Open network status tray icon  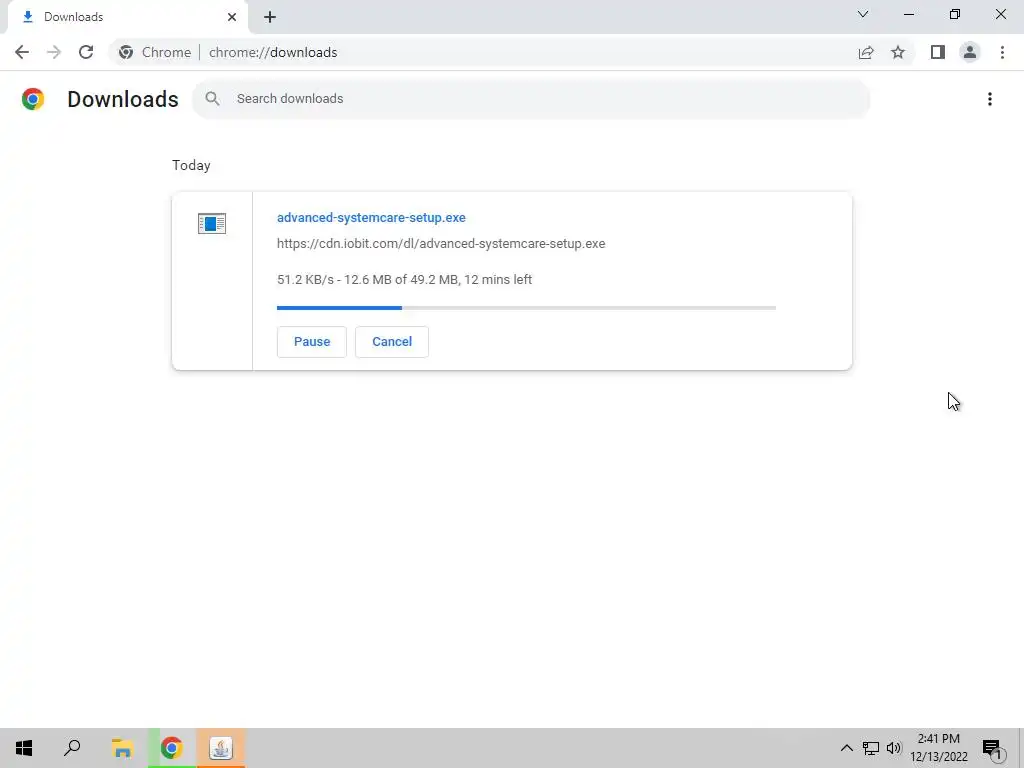coord(871,748)
